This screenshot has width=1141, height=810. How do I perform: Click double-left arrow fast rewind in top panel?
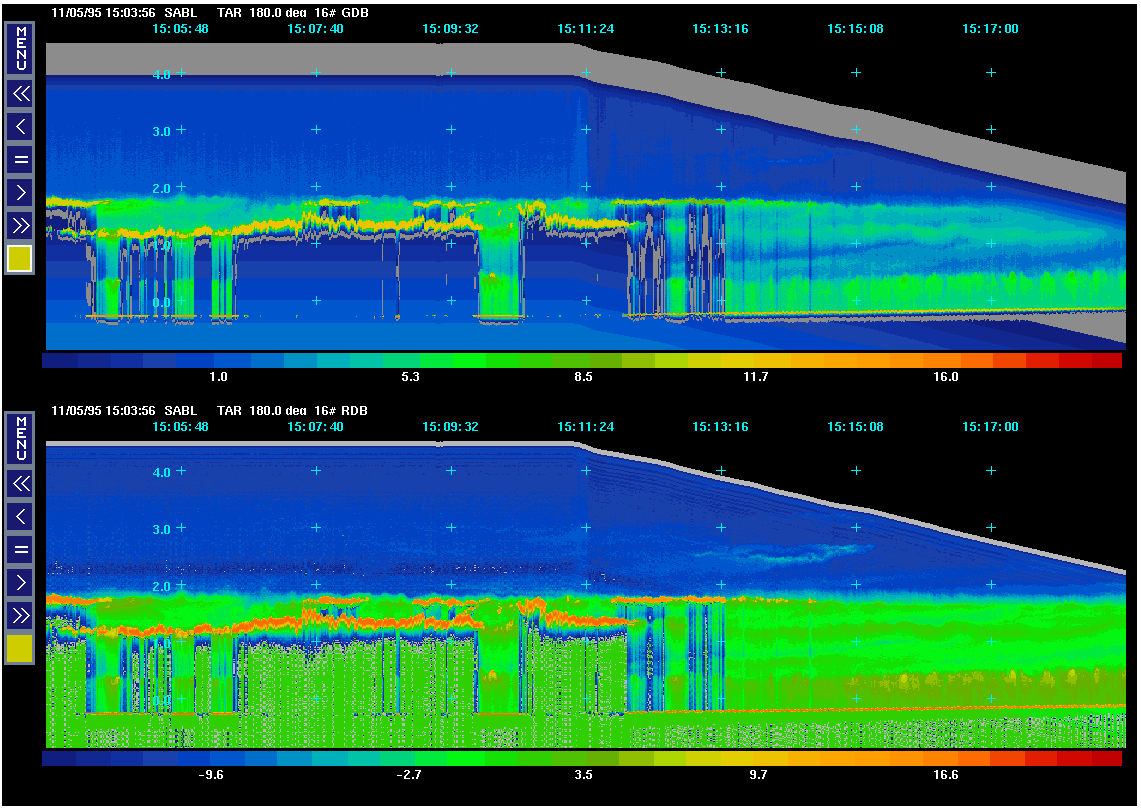tap(20, 94)
